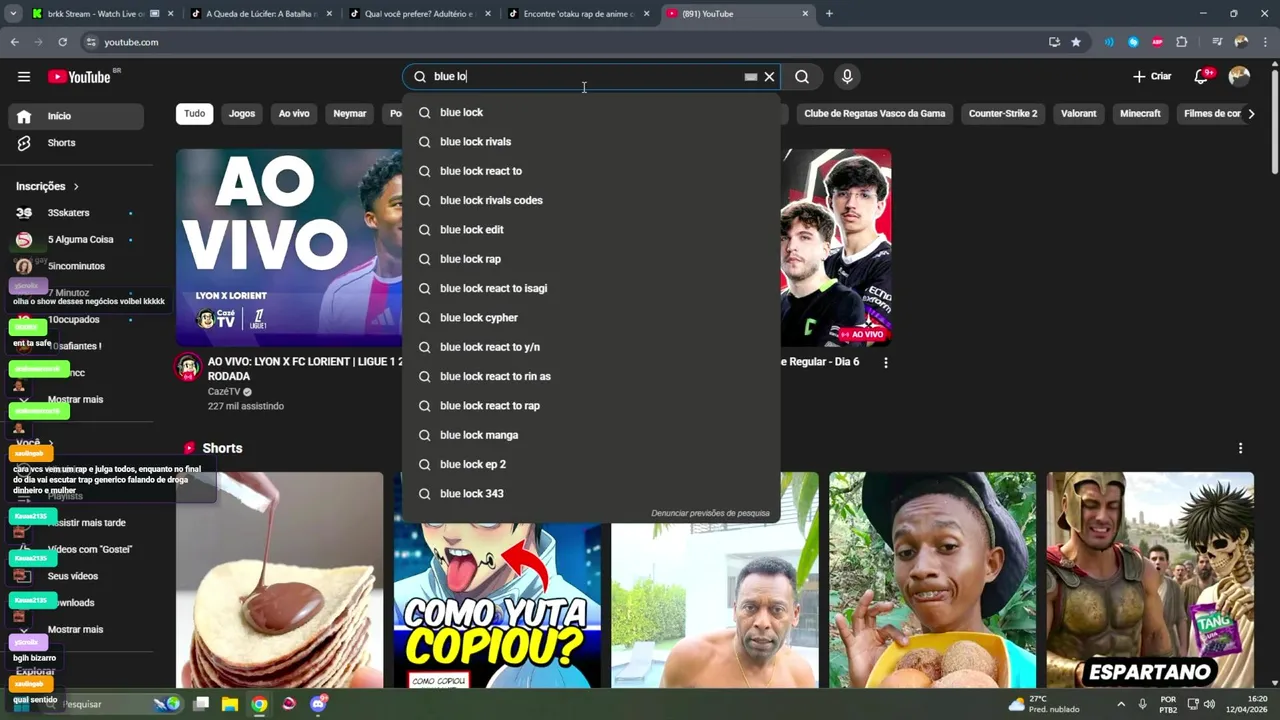Viewport: 1280px width, 720px height.
Task: Pick the "blue lock react to y/n" suggestion
Action: [590, 347]
